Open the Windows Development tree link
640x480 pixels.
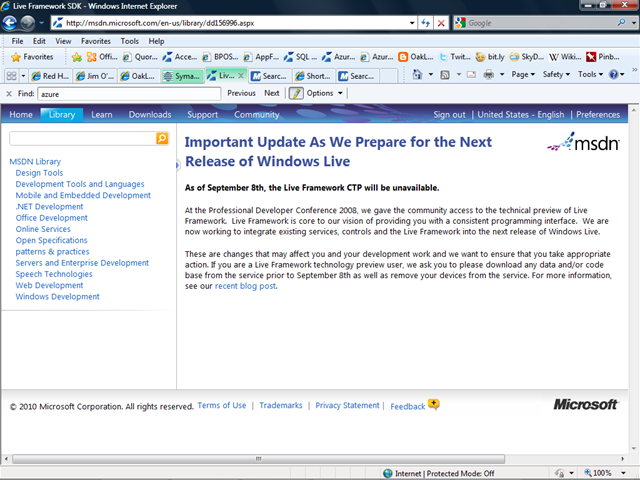point(58,297)
